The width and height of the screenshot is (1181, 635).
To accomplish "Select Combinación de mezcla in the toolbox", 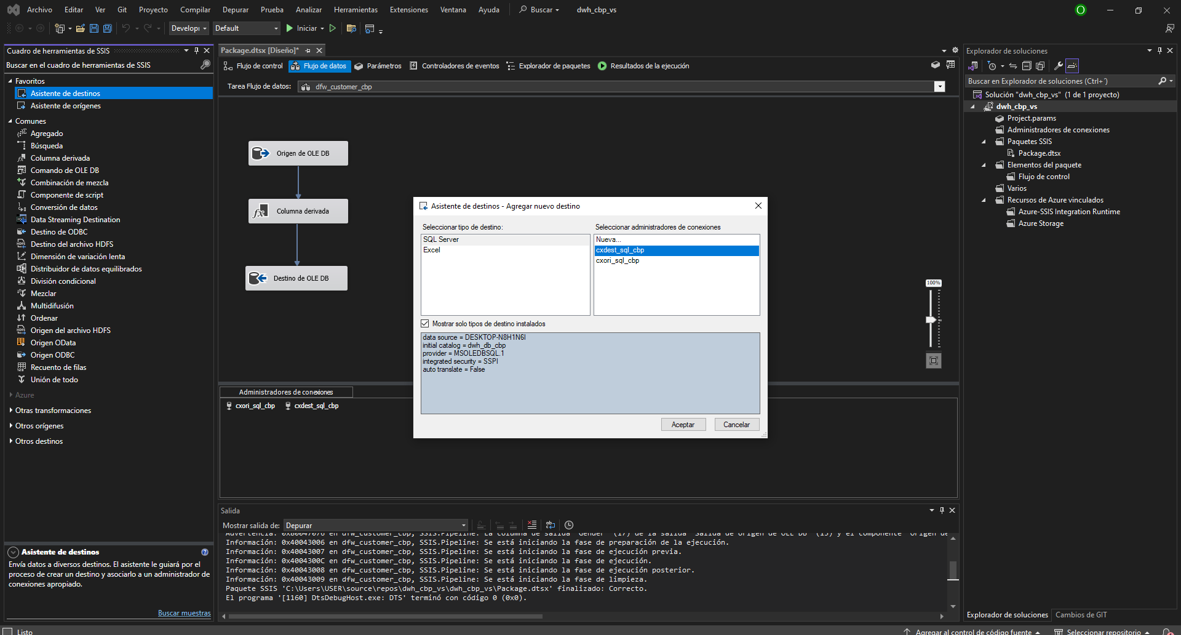I will (69, 182).
